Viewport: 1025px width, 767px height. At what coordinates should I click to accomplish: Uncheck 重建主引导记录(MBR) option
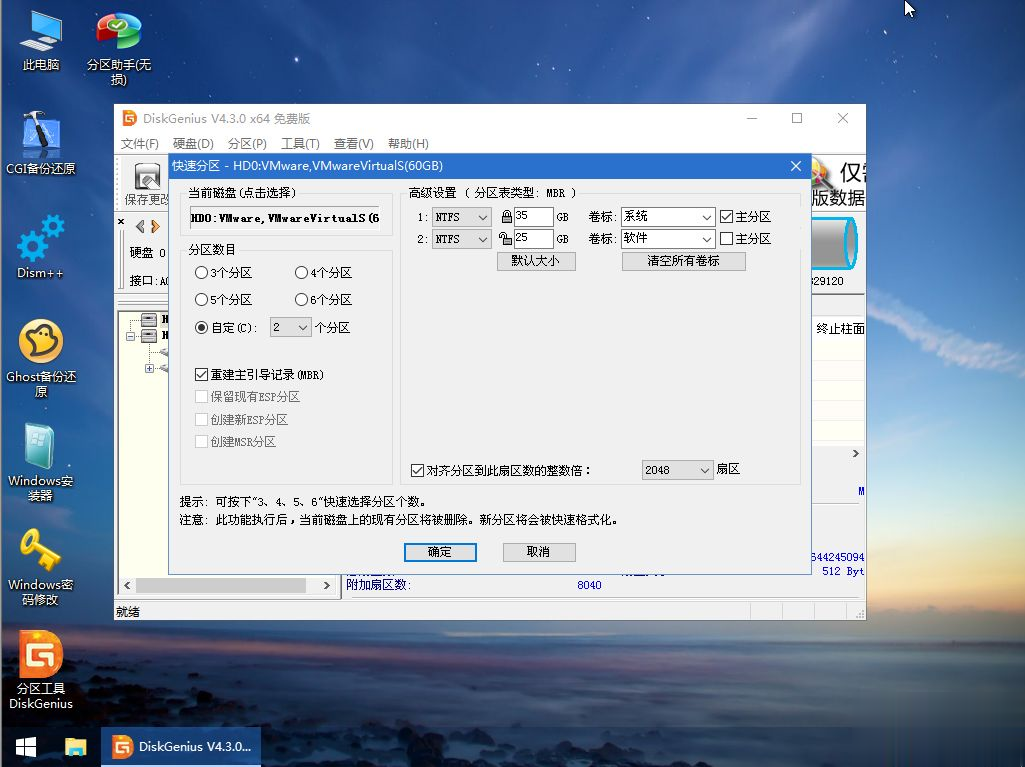202,374
